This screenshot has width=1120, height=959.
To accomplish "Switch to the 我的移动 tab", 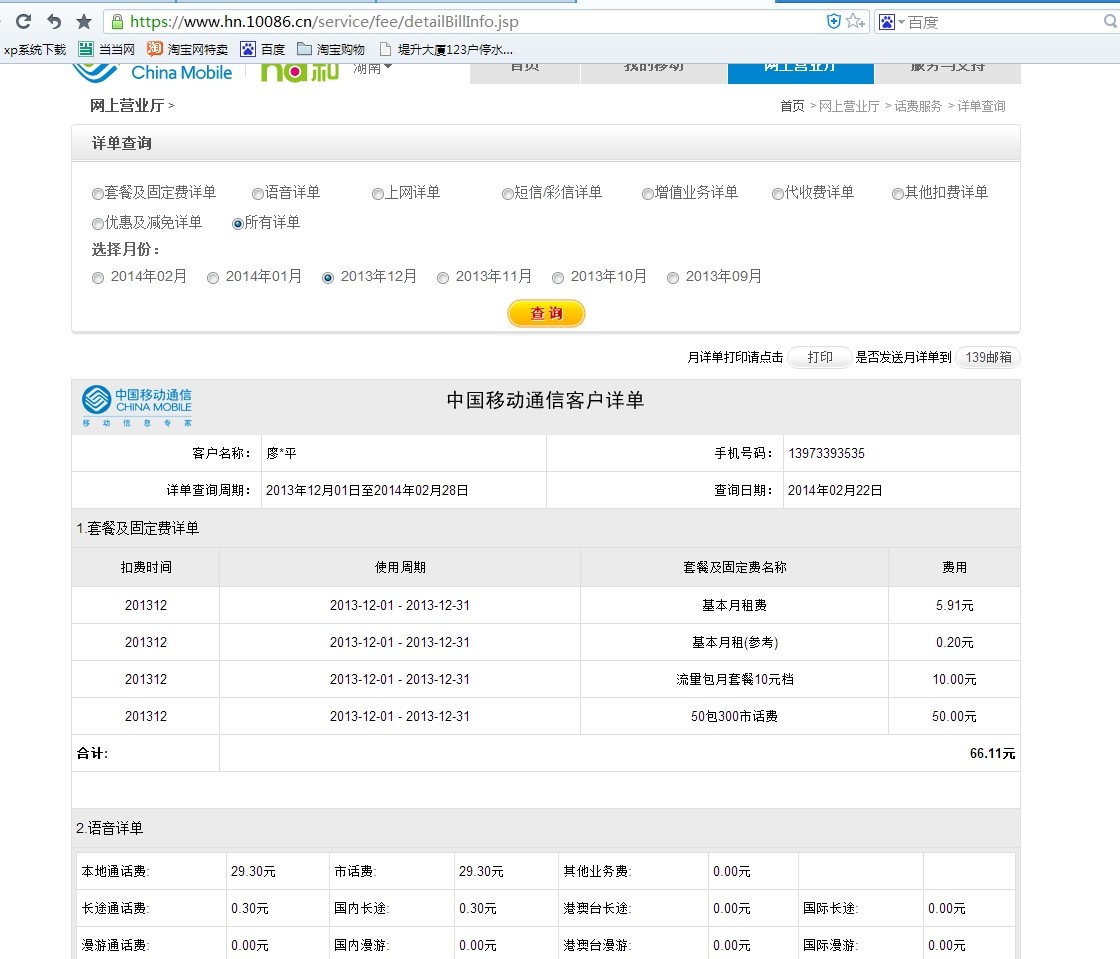I will (x=654, y=68).
